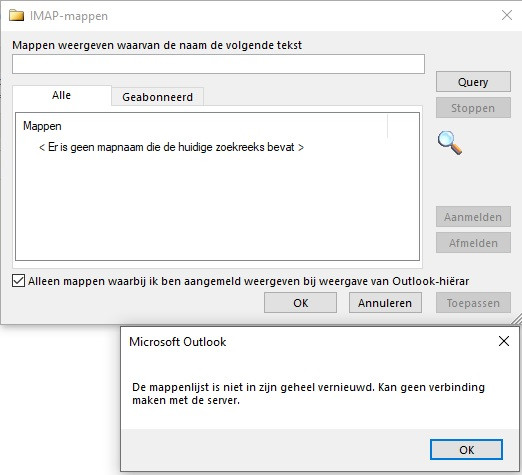This screenshot has width=522, height=475.
Task: Close the IMAP-mappen dialog window
Action: (x=507, y=15)
